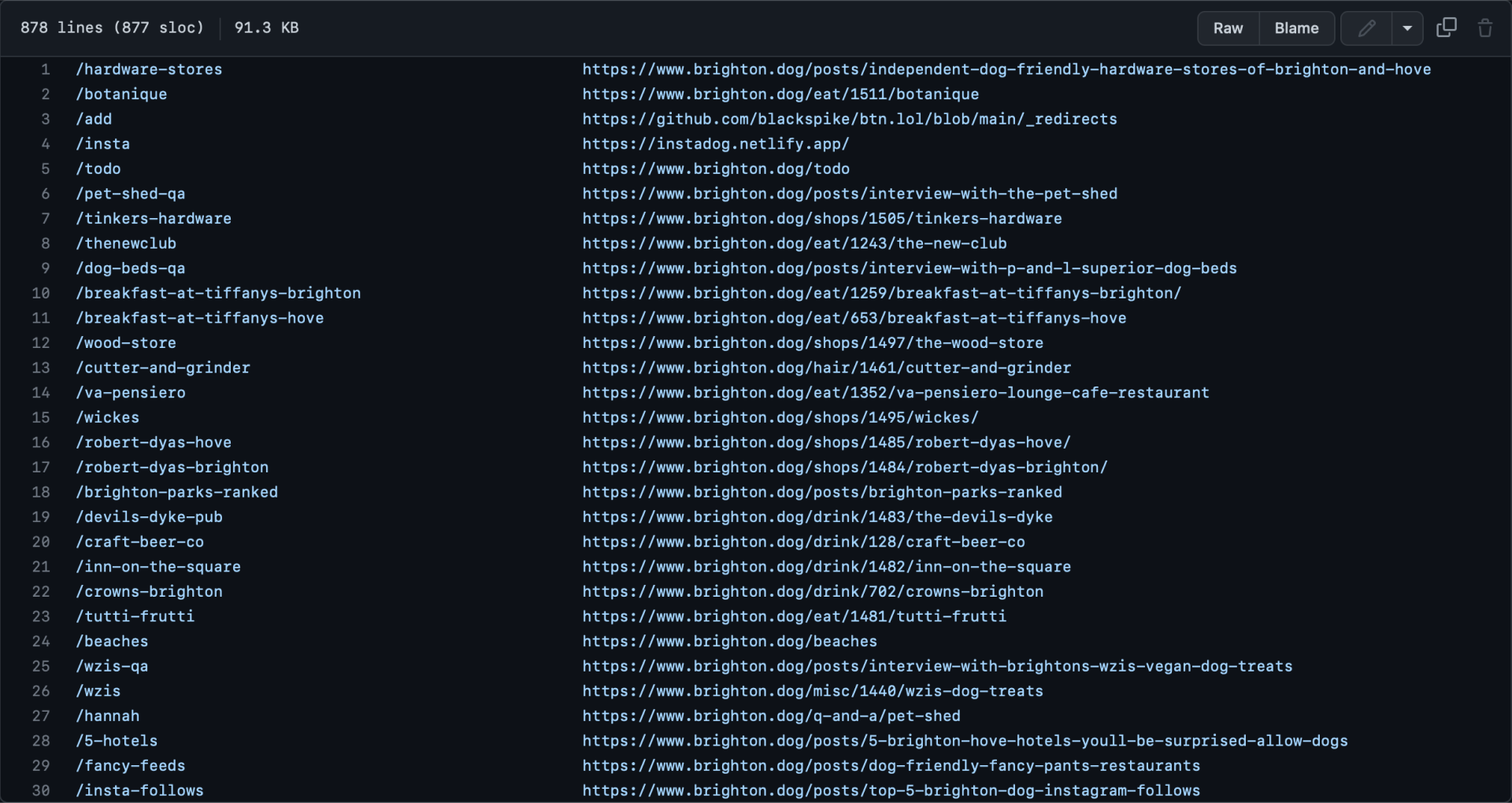Click the /wzis path on line 26
The width and height of the screenshot is (1512, 803).
tap(98, 691)
